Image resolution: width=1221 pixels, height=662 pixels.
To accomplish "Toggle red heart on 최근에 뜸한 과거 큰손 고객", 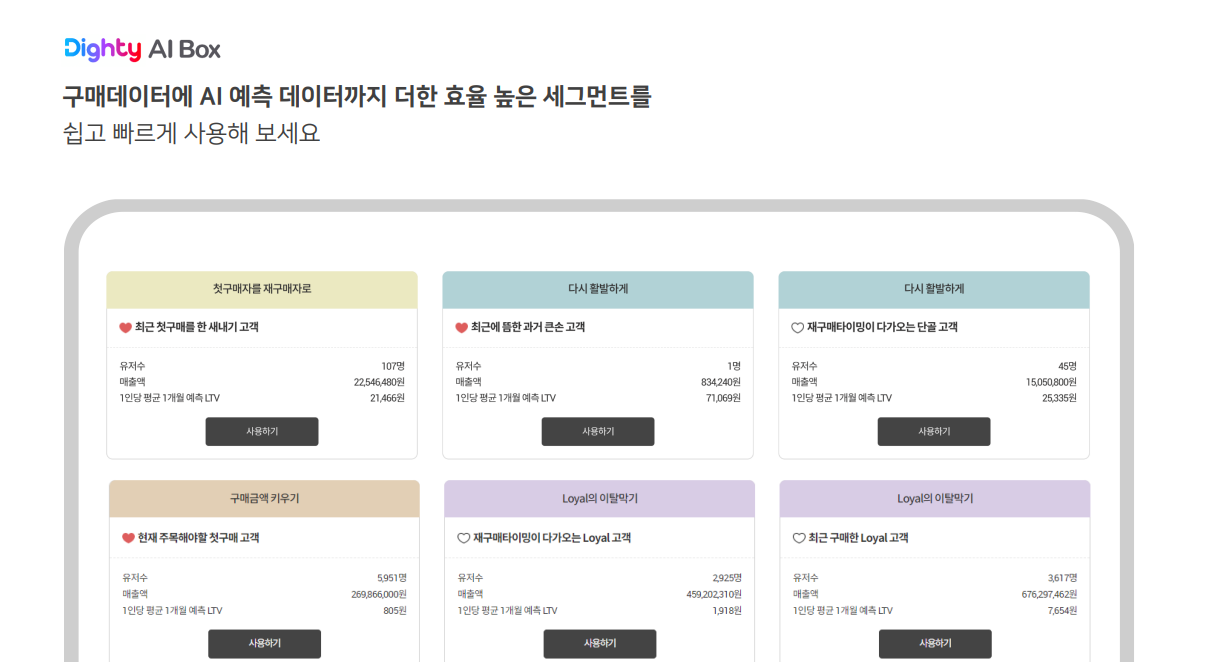I will click(x=461, y=328).
